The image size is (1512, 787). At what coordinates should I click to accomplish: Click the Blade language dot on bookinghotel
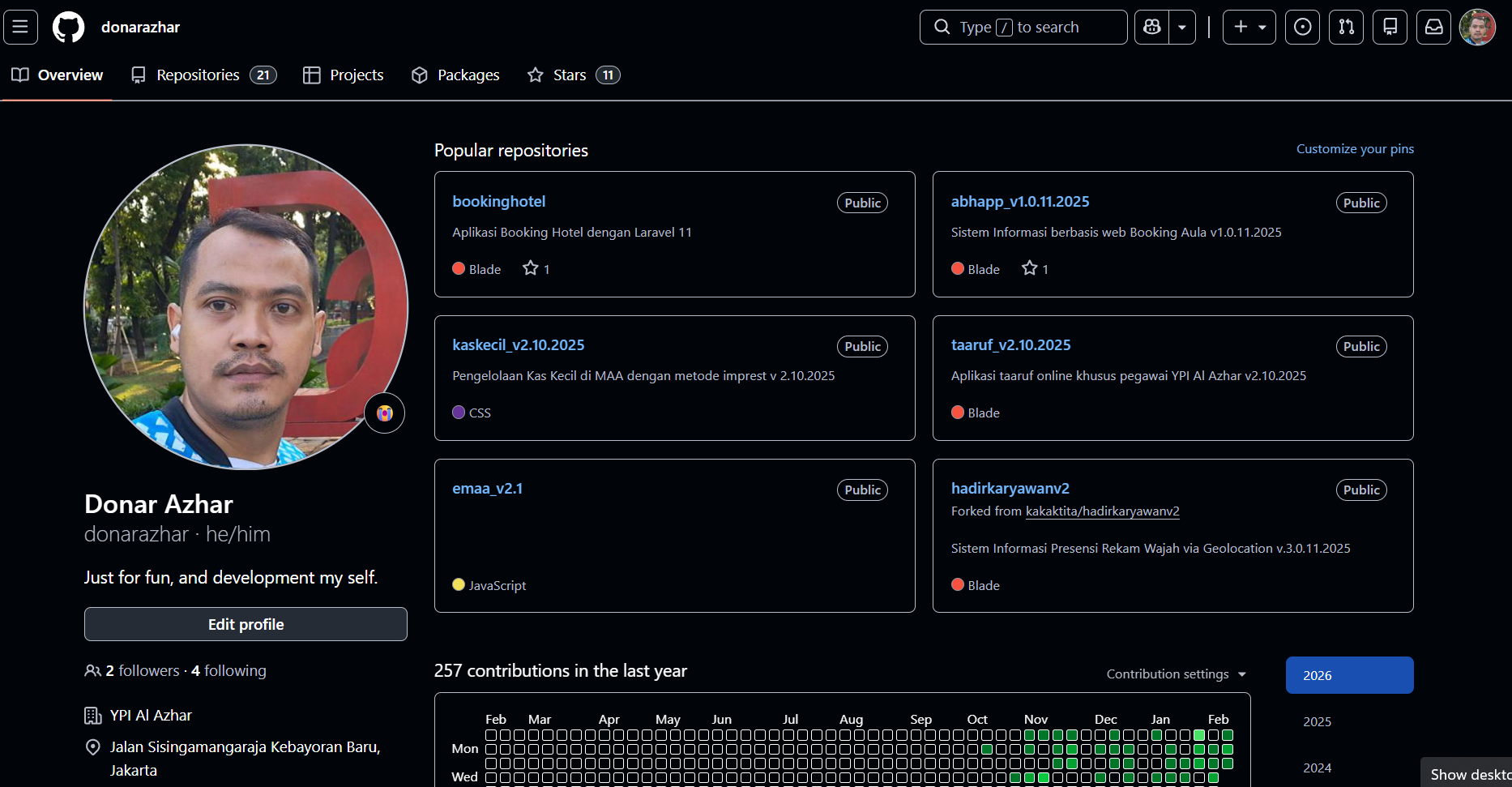click(459, 268)
